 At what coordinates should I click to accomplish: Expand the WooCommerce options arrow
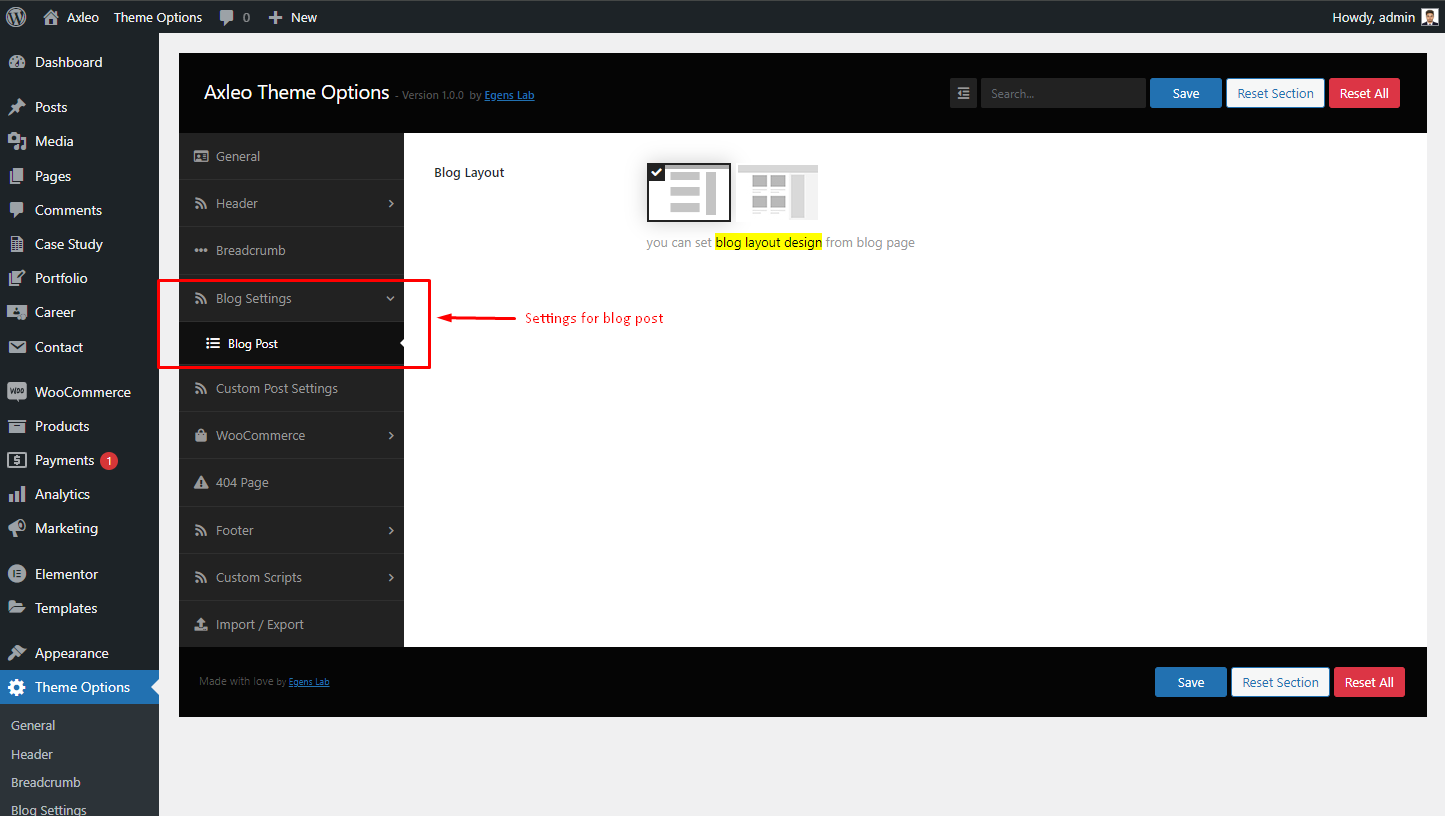point(391,435)
